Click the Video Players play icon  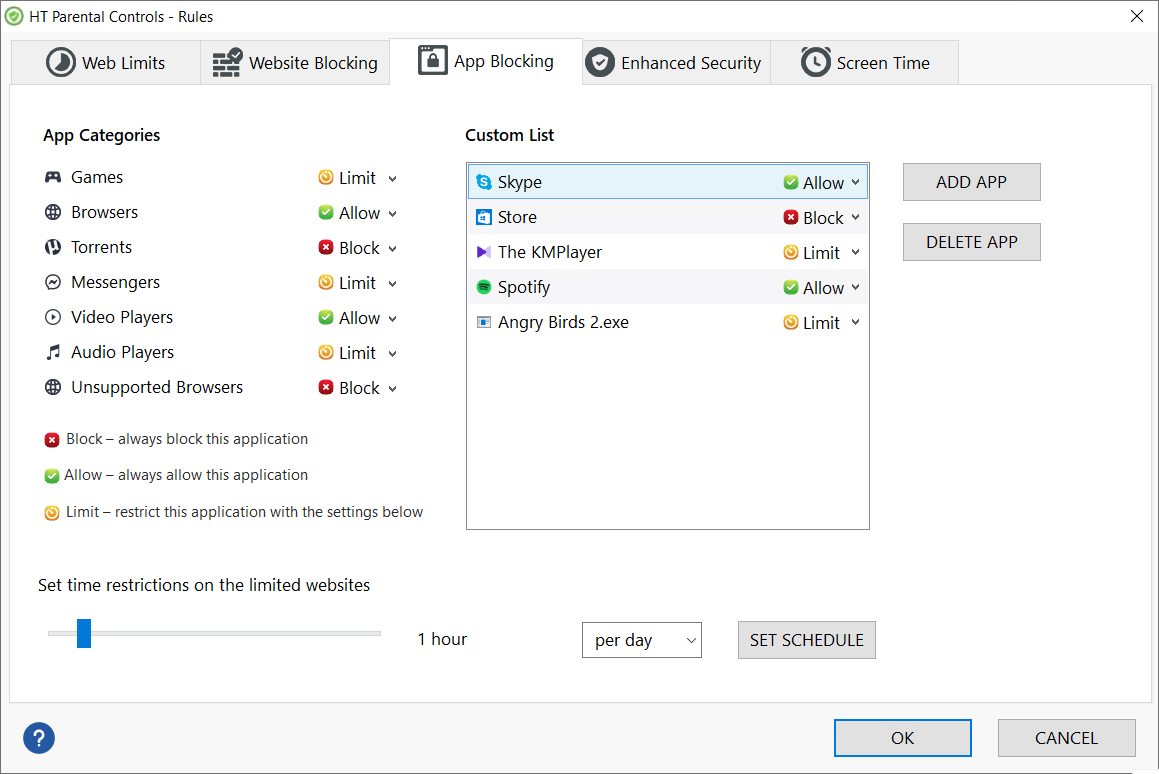pos(53,317)
